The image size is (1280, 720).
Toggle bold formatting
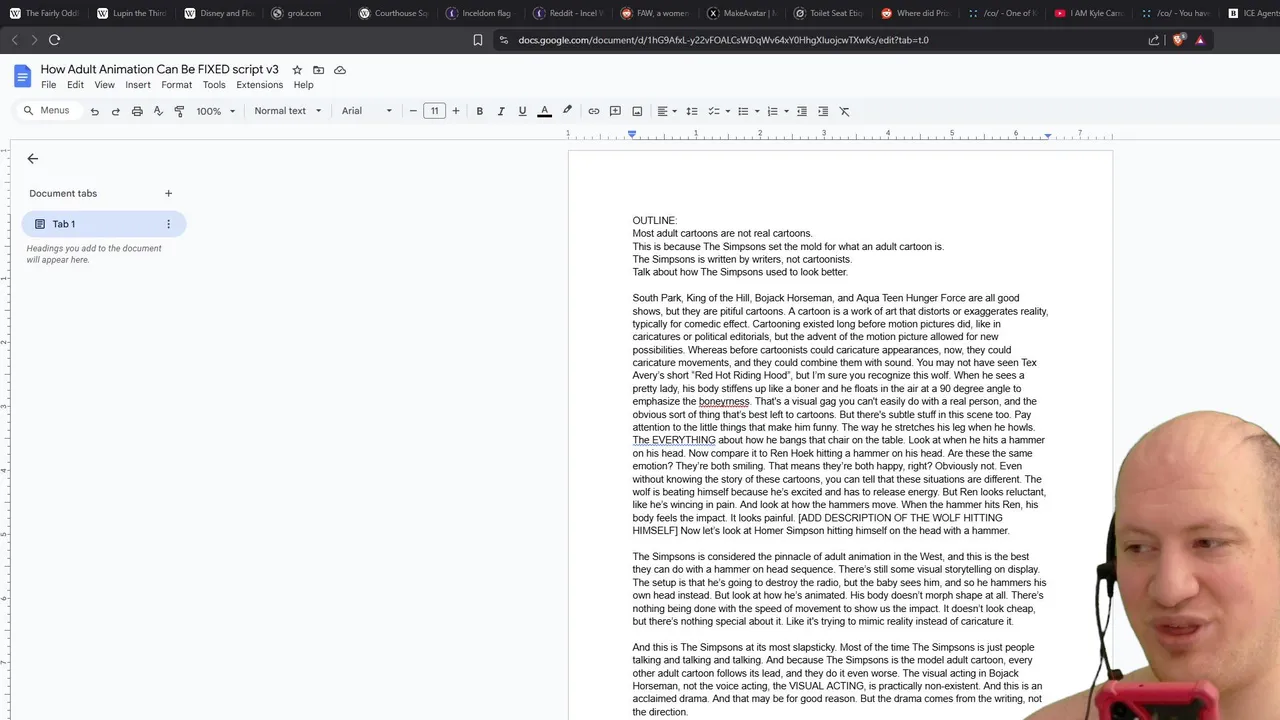[480, 111]
